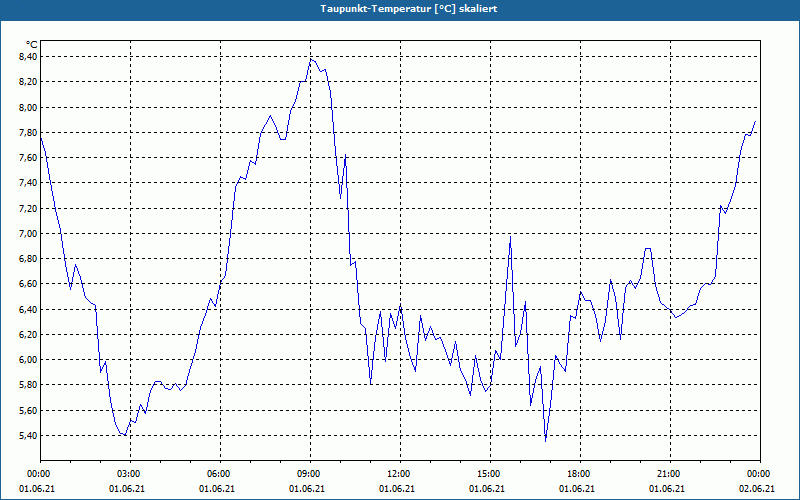Select the 7,60 y-axis value
The width and height of the screenshot is (800, 500).
pos(27,158)
